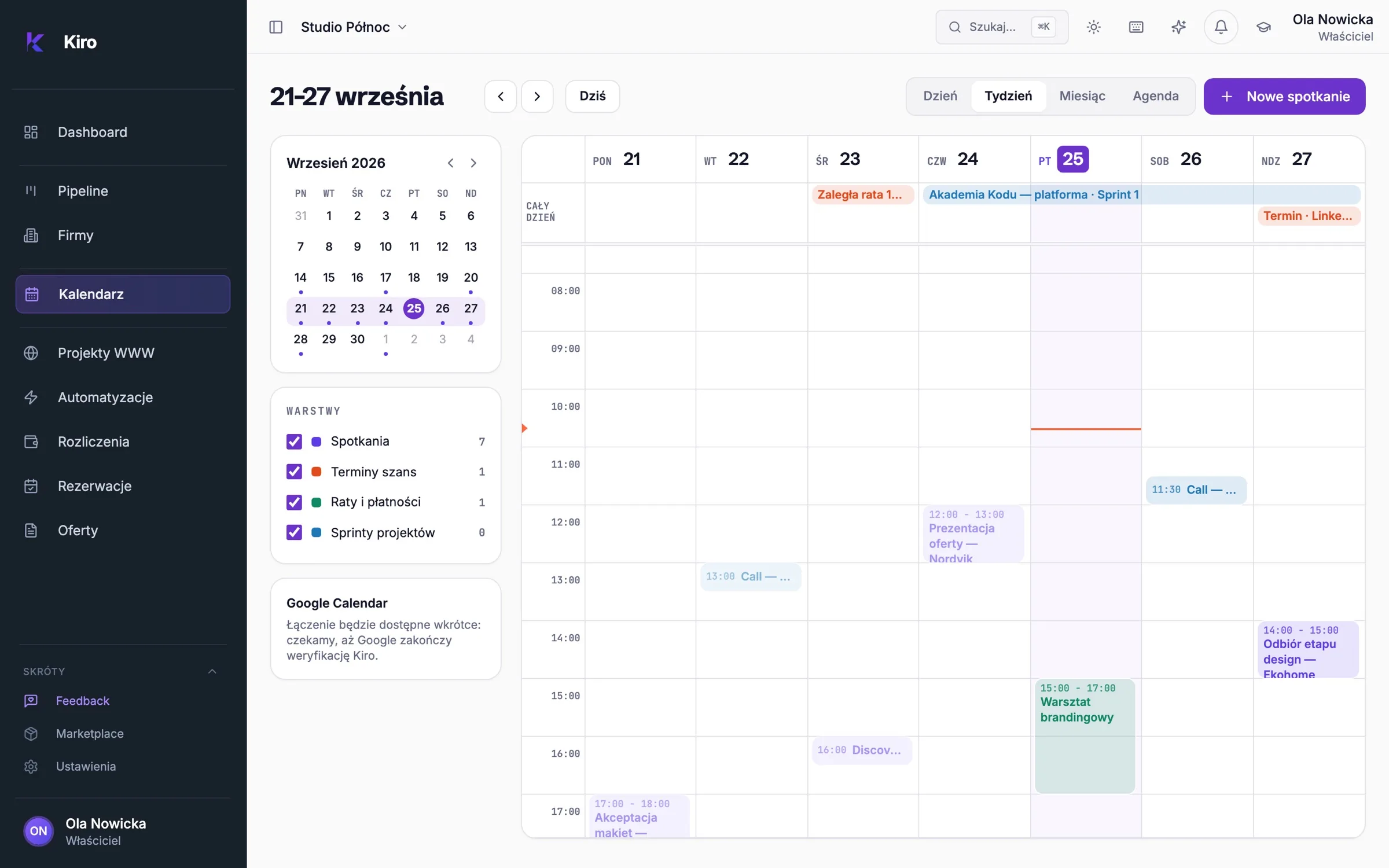Switch theme using the sun icon
This screenshot has height=868, width=1389.
1093,27
